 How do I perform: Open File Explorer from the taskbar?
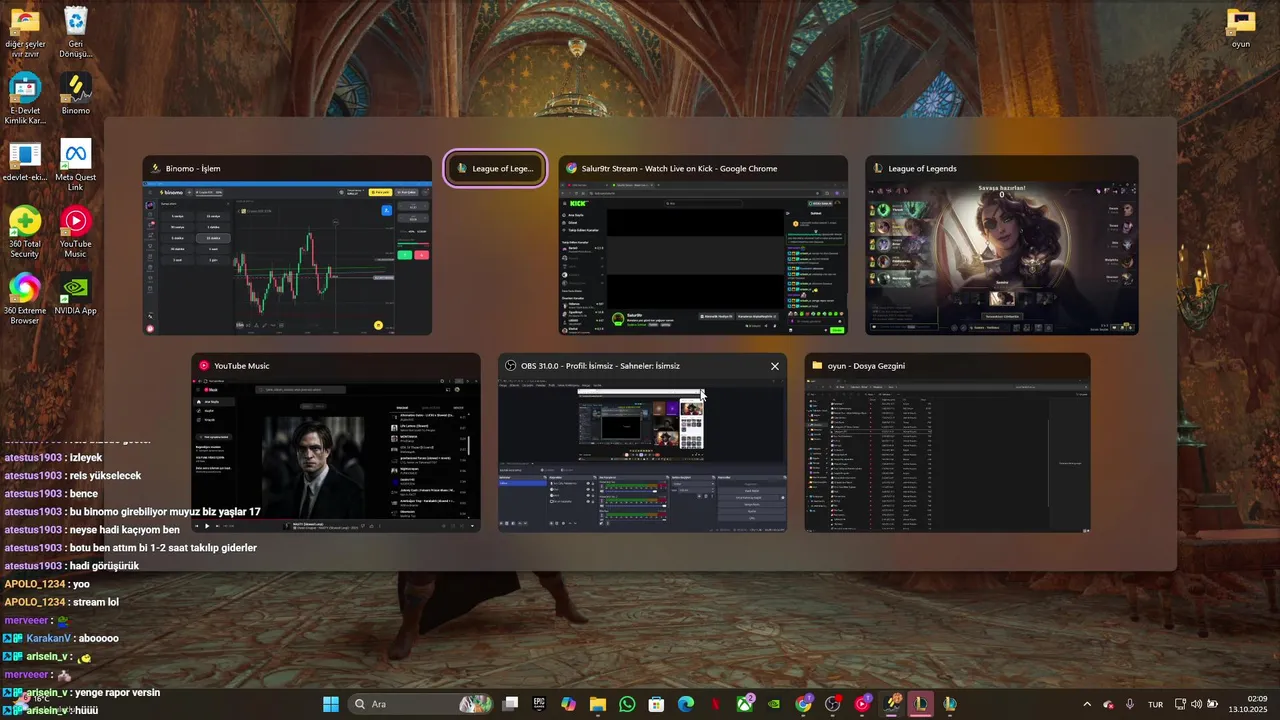point(598,704)
